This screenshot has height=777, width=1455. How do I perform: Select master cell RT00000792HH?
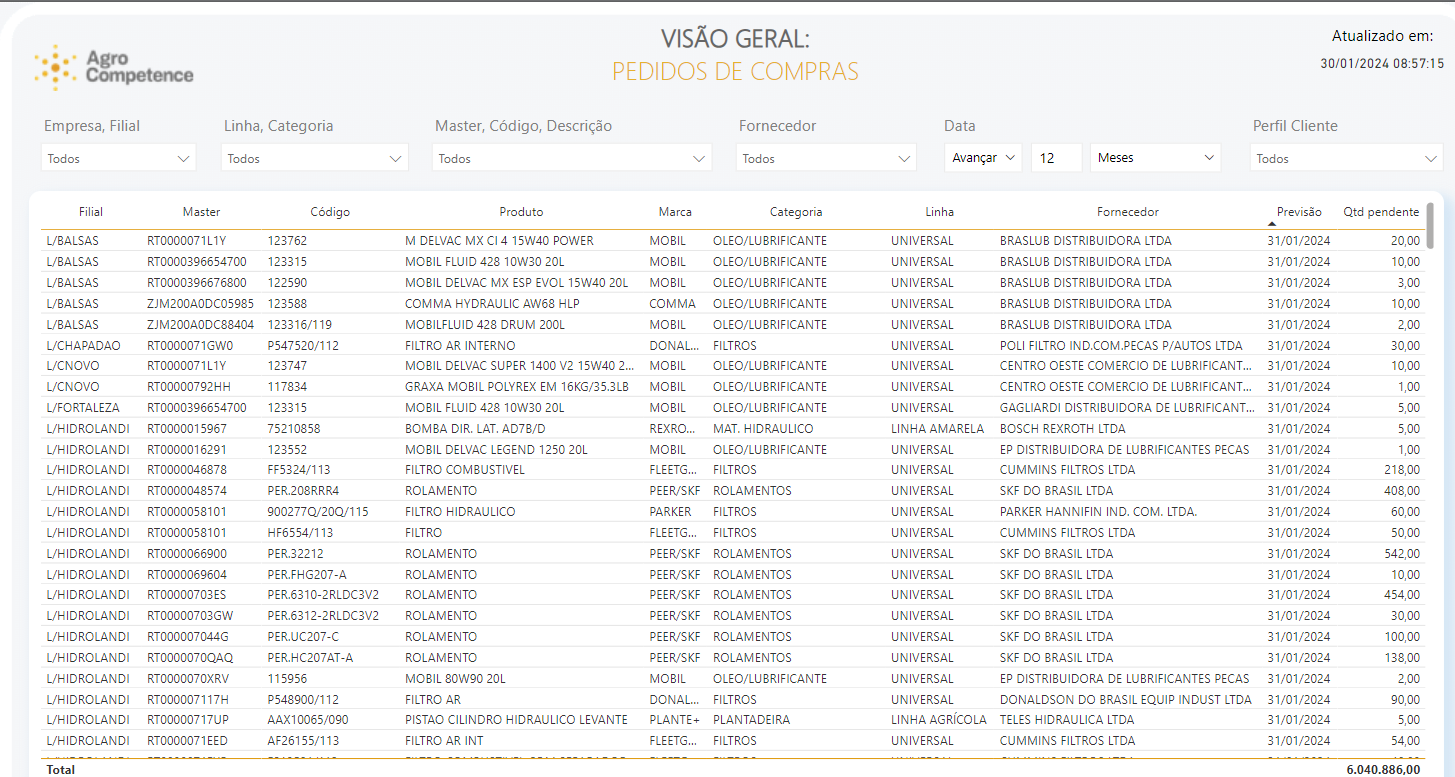[188, 387]
